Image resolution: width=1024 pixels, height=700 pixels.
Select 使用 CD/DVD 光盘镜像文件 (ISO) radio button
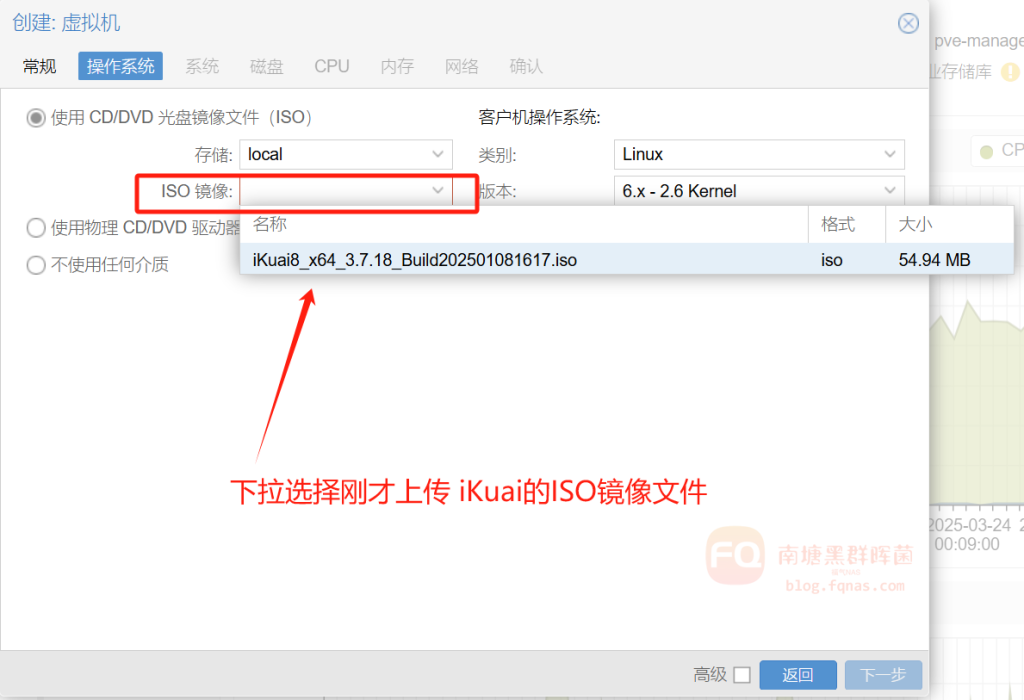pyautogui.click(x=36, y=118)
